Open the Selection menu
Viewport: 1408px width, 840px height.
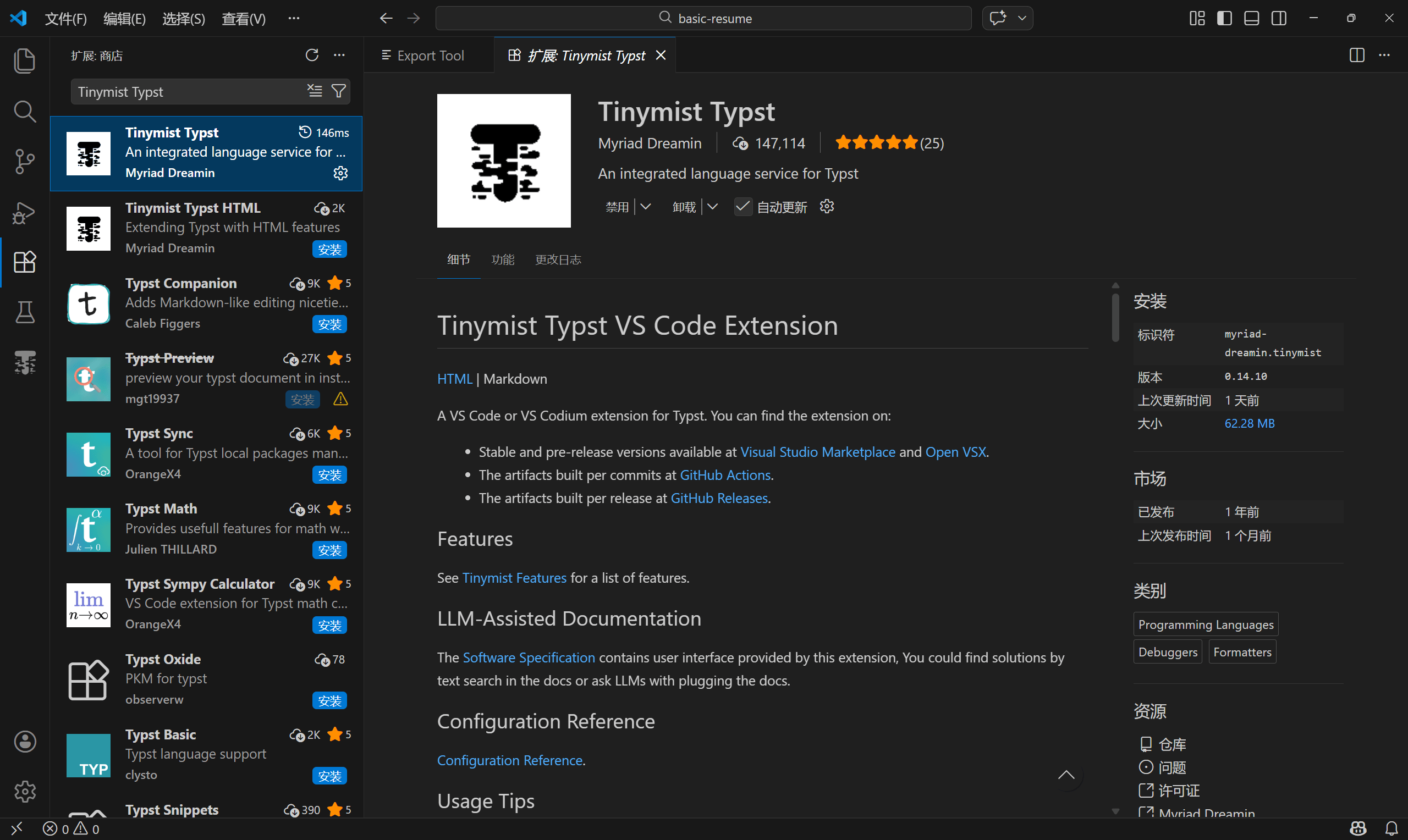click(184, 19)
